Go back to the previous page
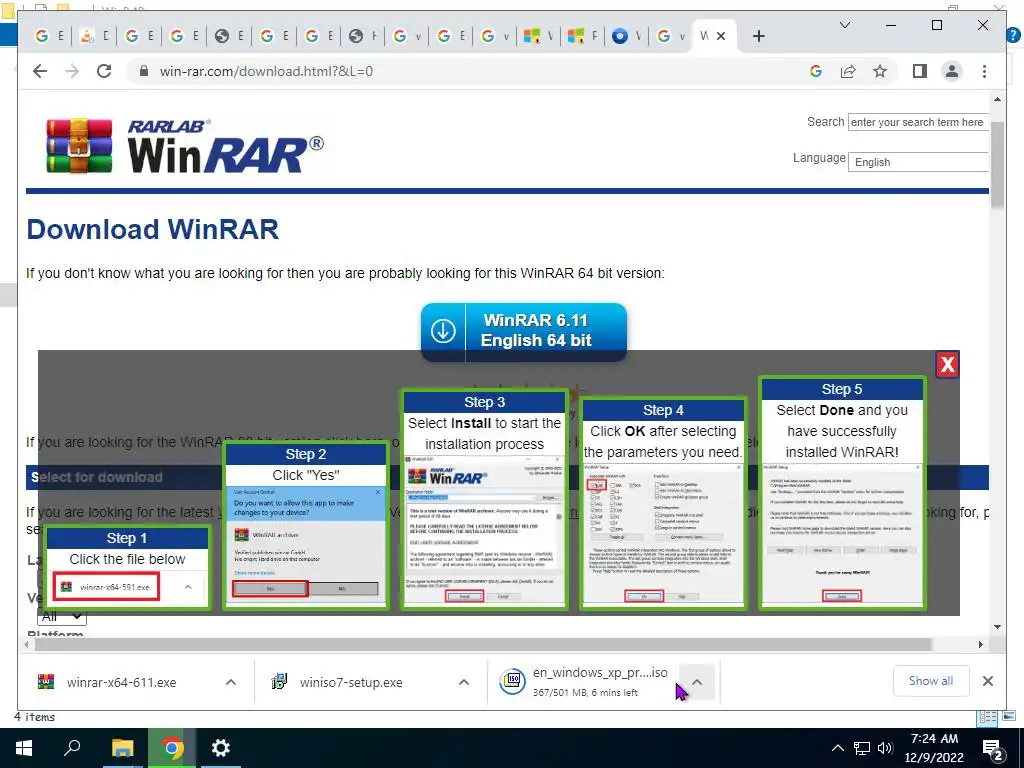The width and height of the screenshot is (1024, 768). point(40,71)
